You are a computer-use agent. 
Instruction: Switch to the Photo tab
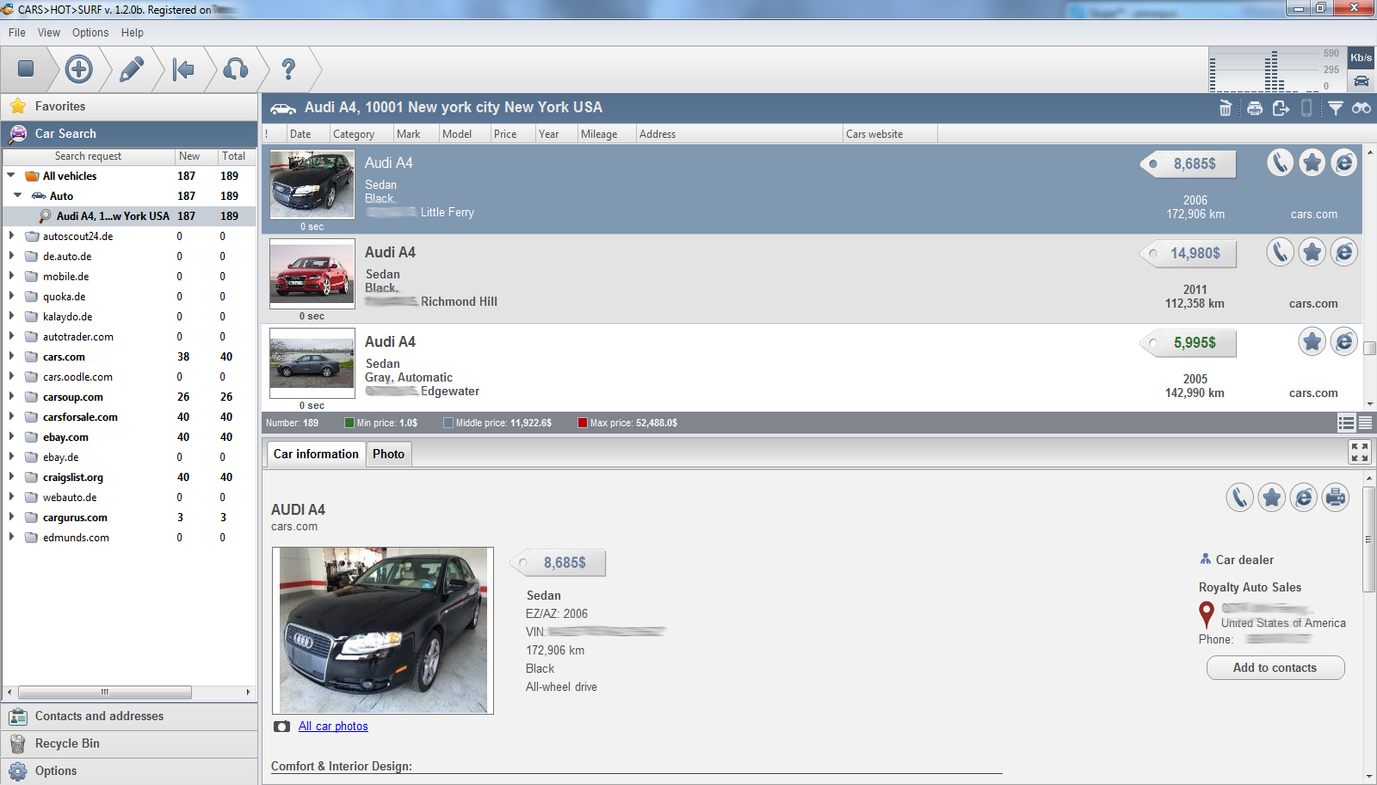(389, 454)
